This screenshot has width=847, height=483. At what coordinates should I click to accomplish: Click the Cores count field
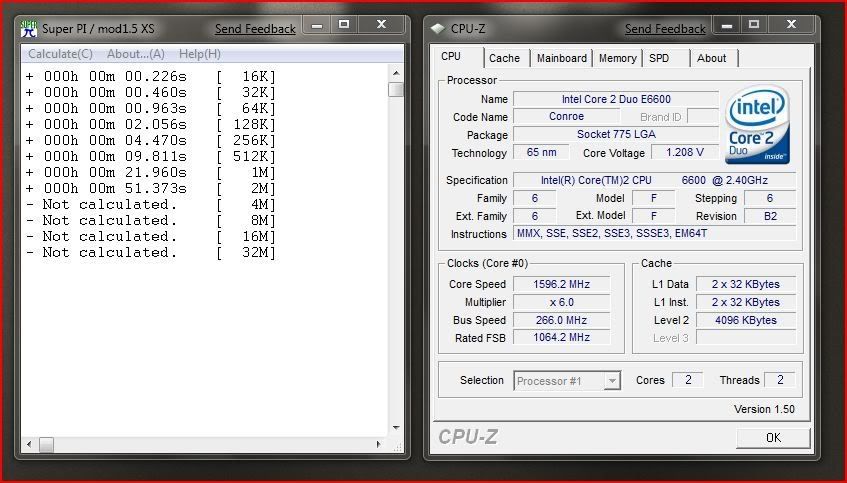pyautogui.click(x=688, y=380)
